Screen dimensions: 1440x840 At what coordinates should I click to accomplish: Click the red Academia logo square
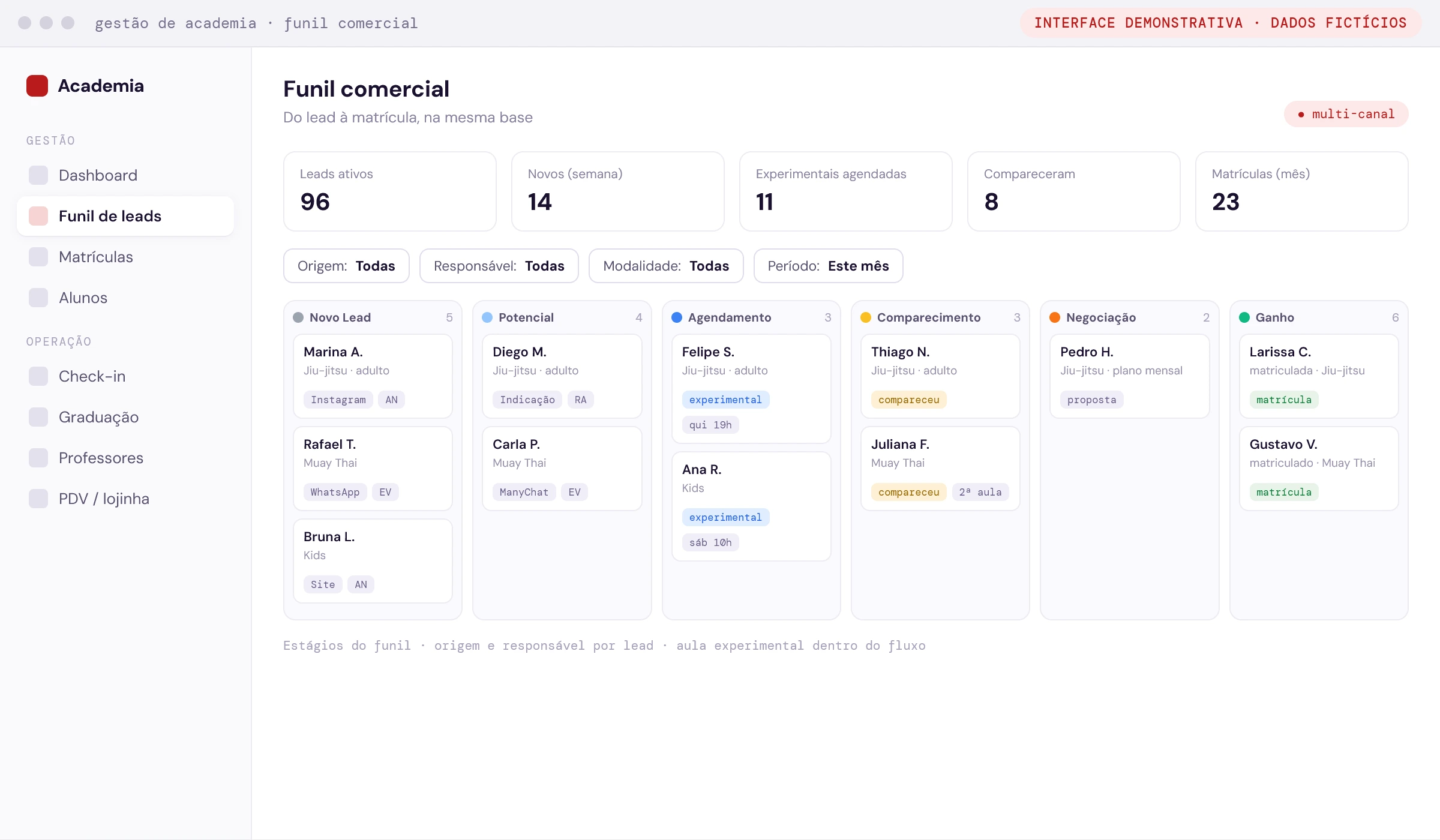(x=37, y=86)
